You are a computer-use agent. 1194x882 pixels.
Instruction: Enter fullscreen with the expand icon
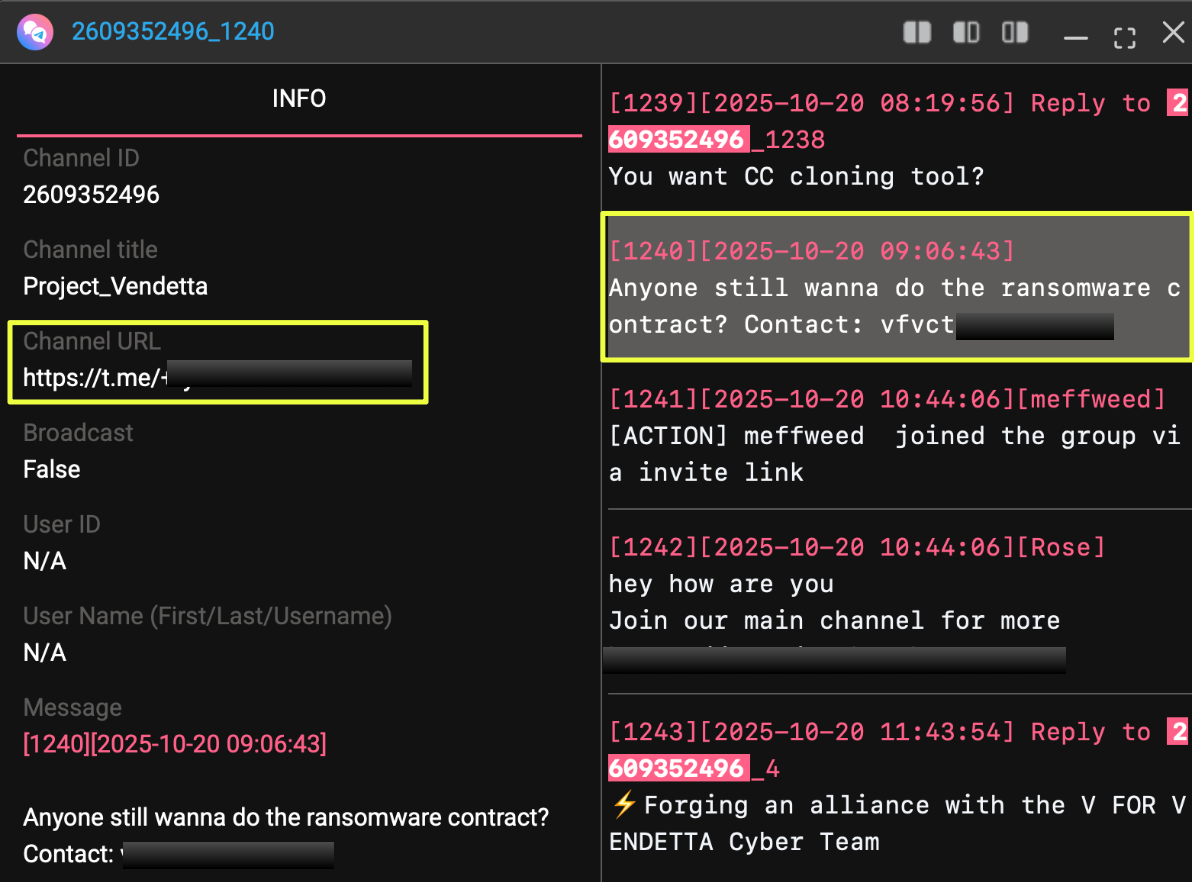click(1124, 37)
